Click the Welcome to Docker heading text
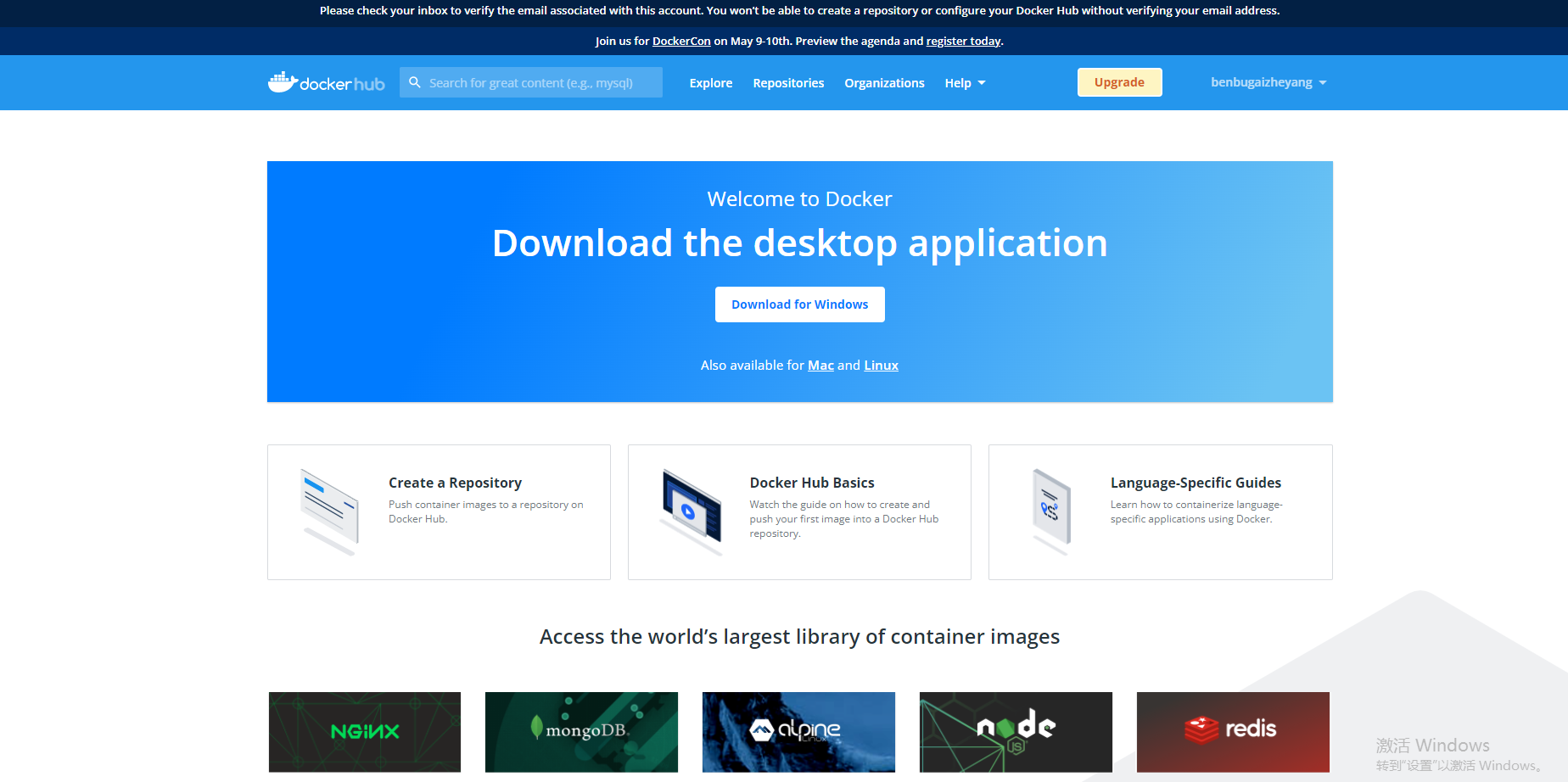Image resolution: width=1568 pixels, height=782 pixels. click(800, 199)
